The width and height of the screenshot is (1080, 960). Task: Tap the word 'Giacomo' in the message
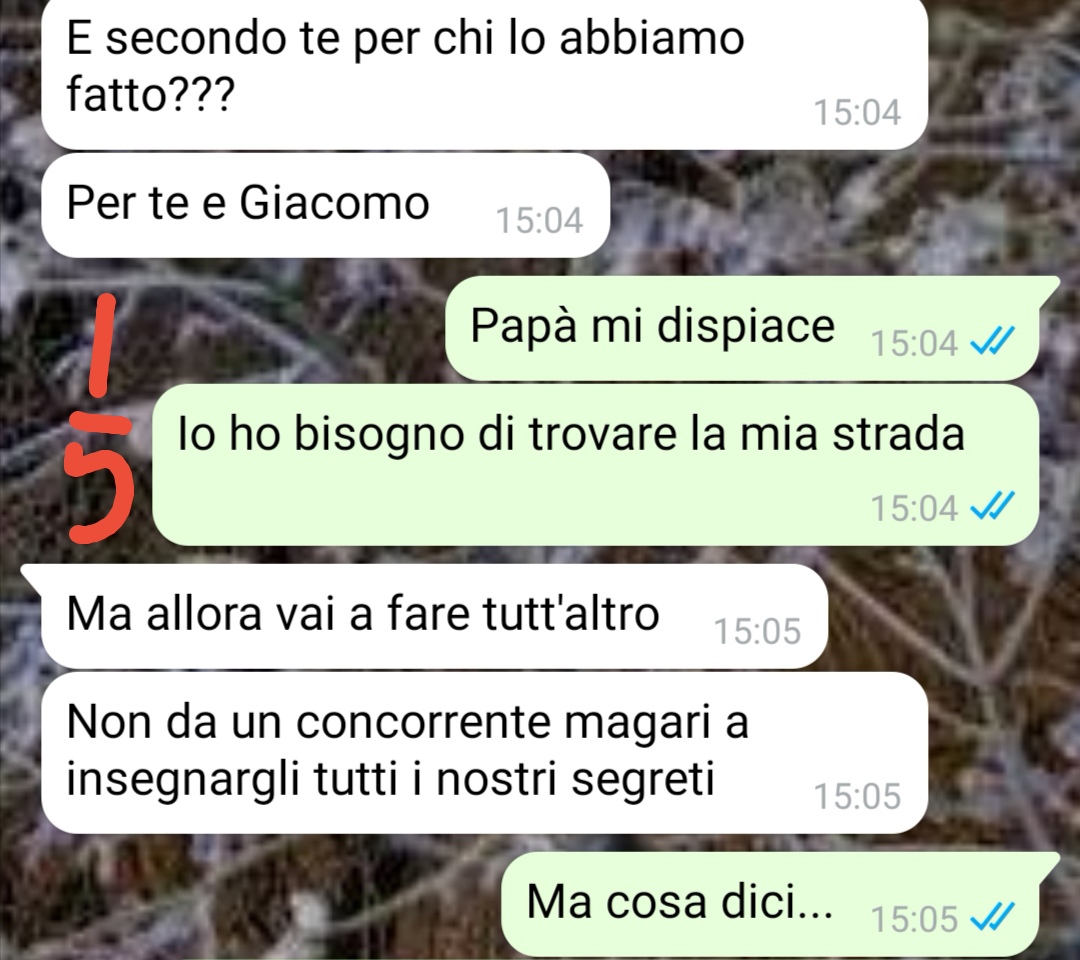click(x=334, y=202)
